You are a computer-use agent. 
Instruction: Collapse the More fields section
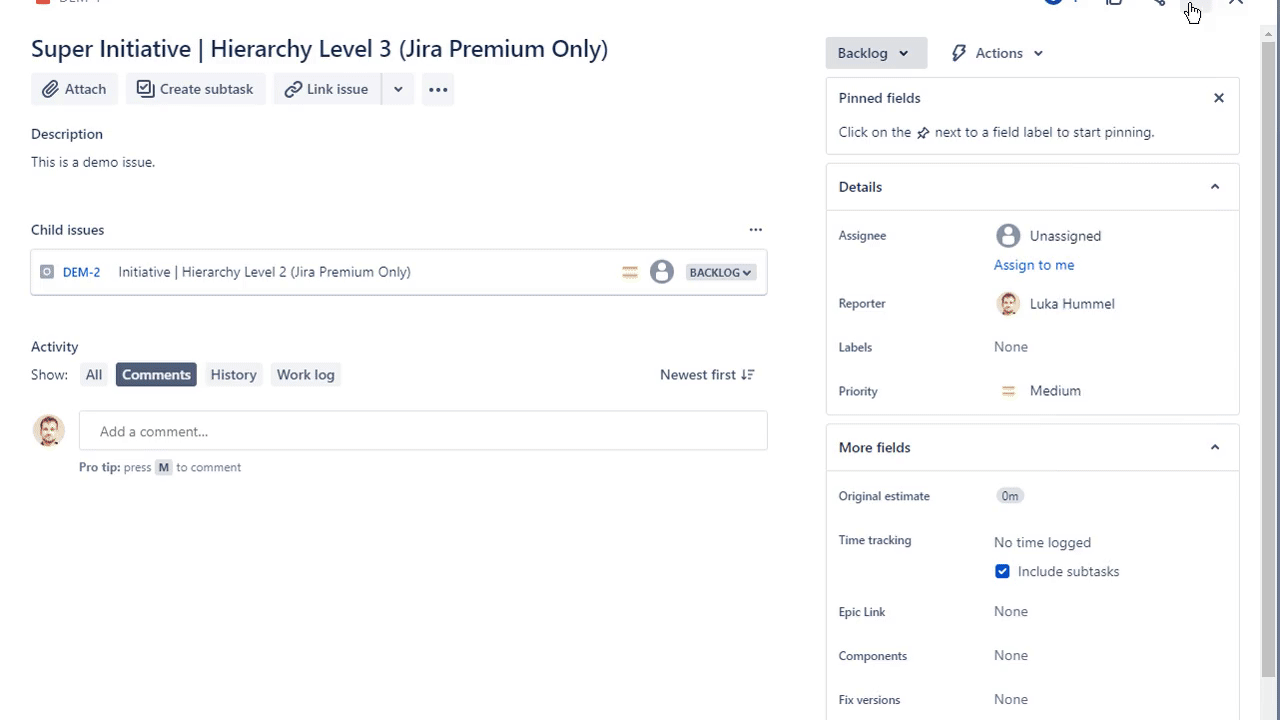click(1214, 447)
